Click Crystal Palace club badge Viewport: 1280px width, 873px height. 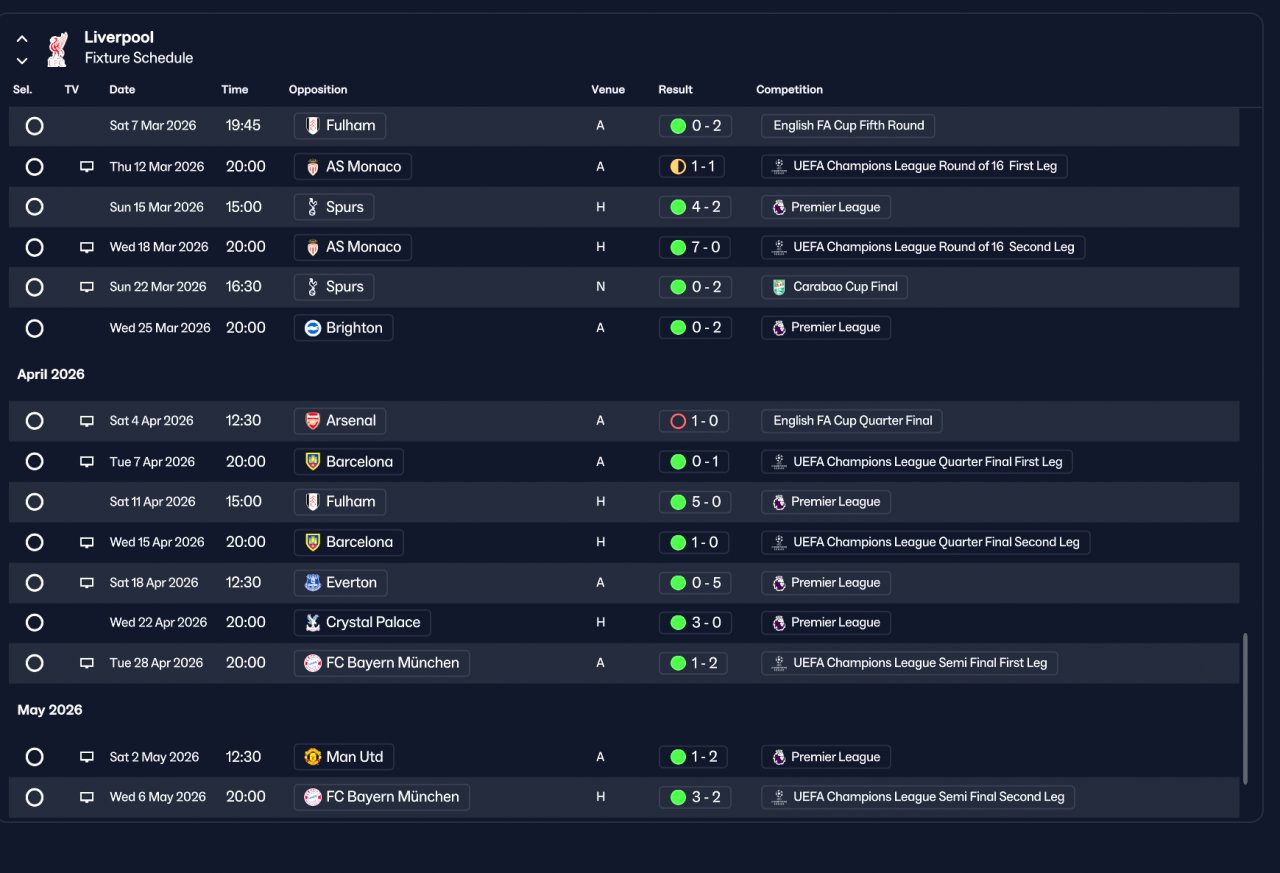tap(313, 623)
